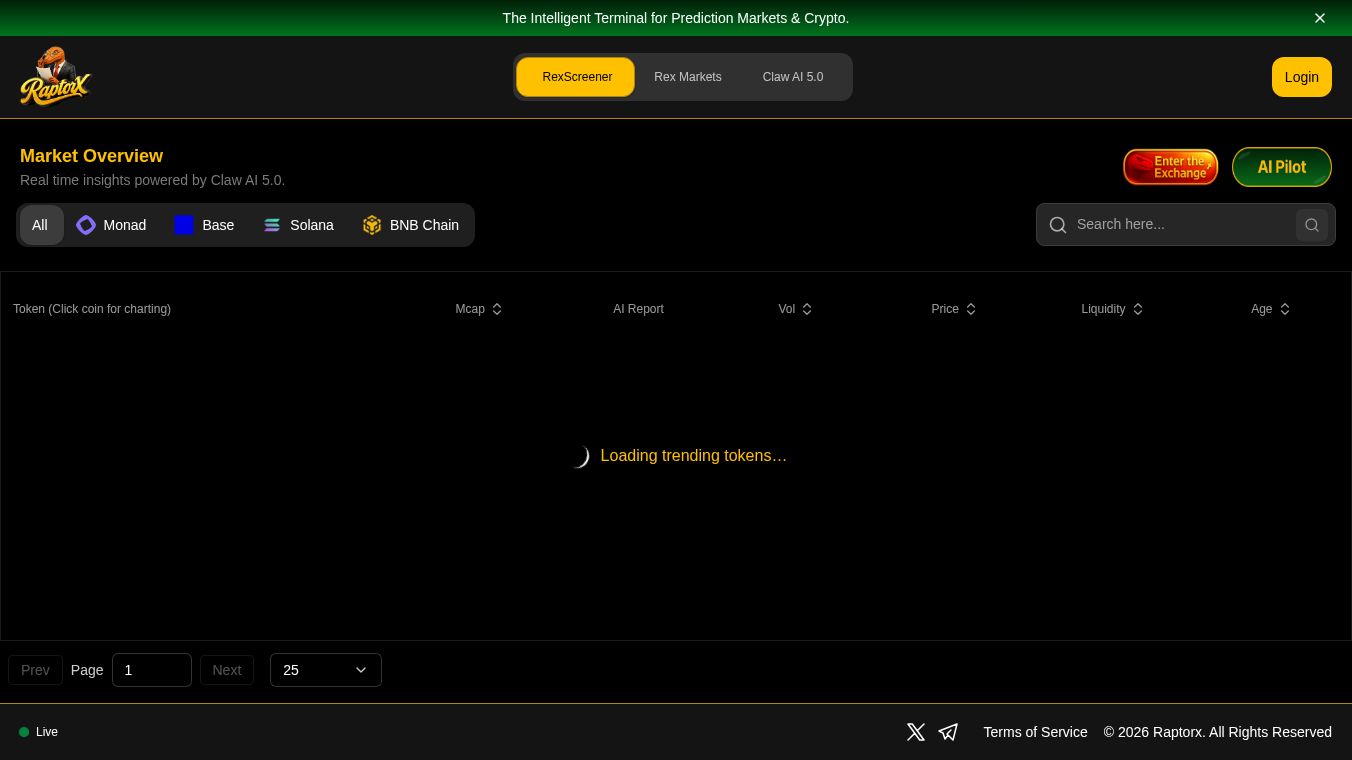
Task: Filter tokens by Monad chain
Action: (112, 225)
